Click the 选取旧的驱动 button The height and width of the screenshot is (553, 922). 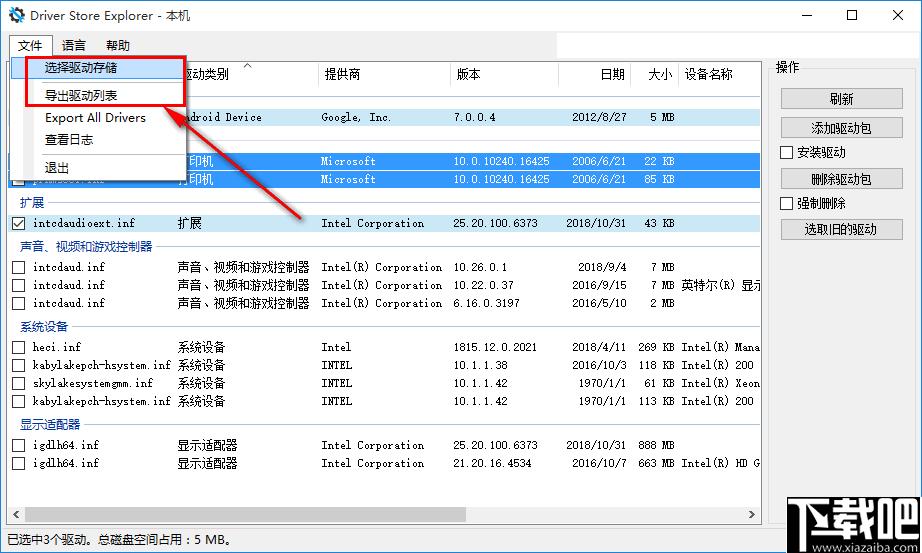[x=841, y=229]
